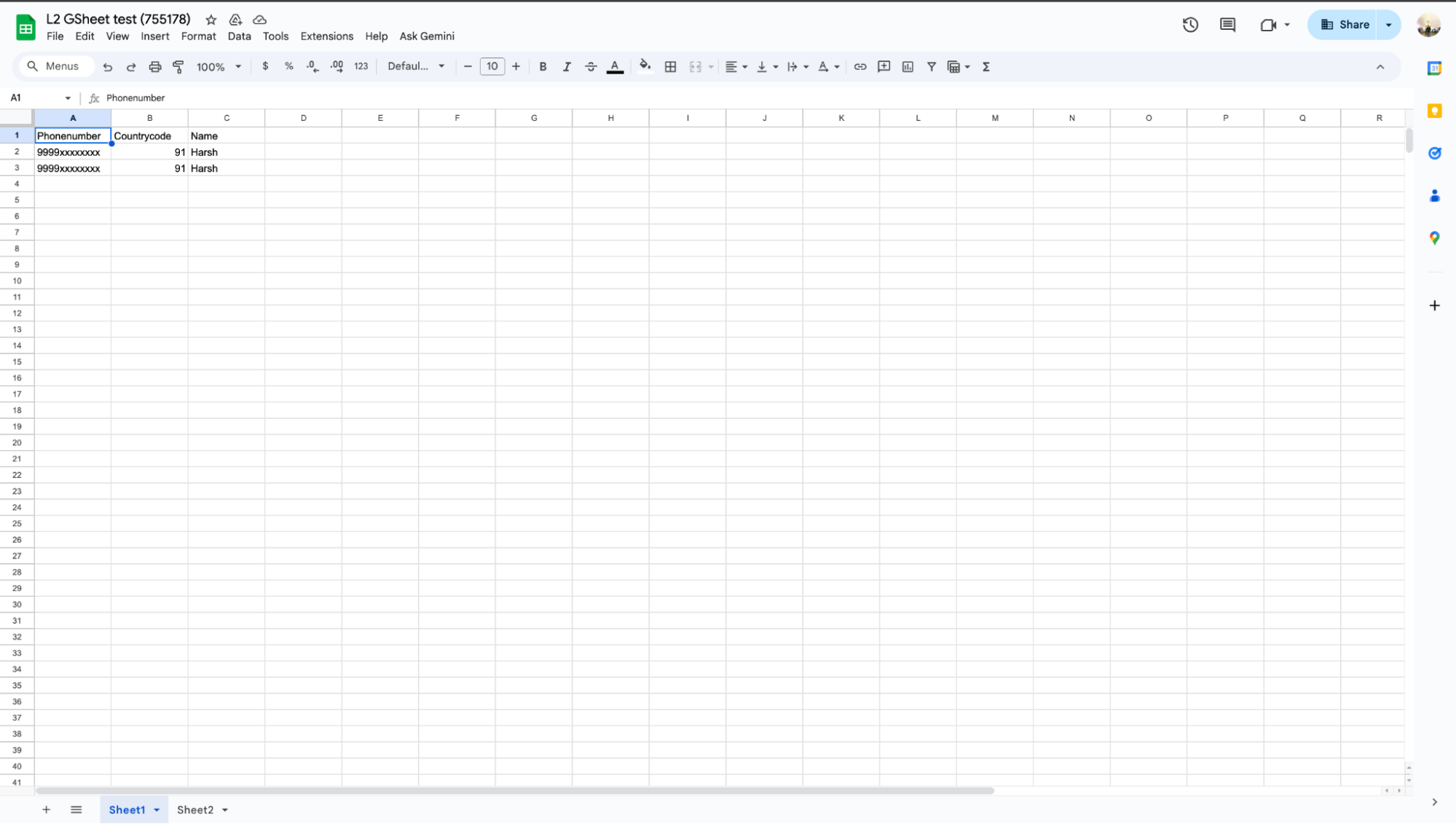Click Ask Gemini in the menu bar
Viewport: 1456px width, 824px height.
pos(427,36)
